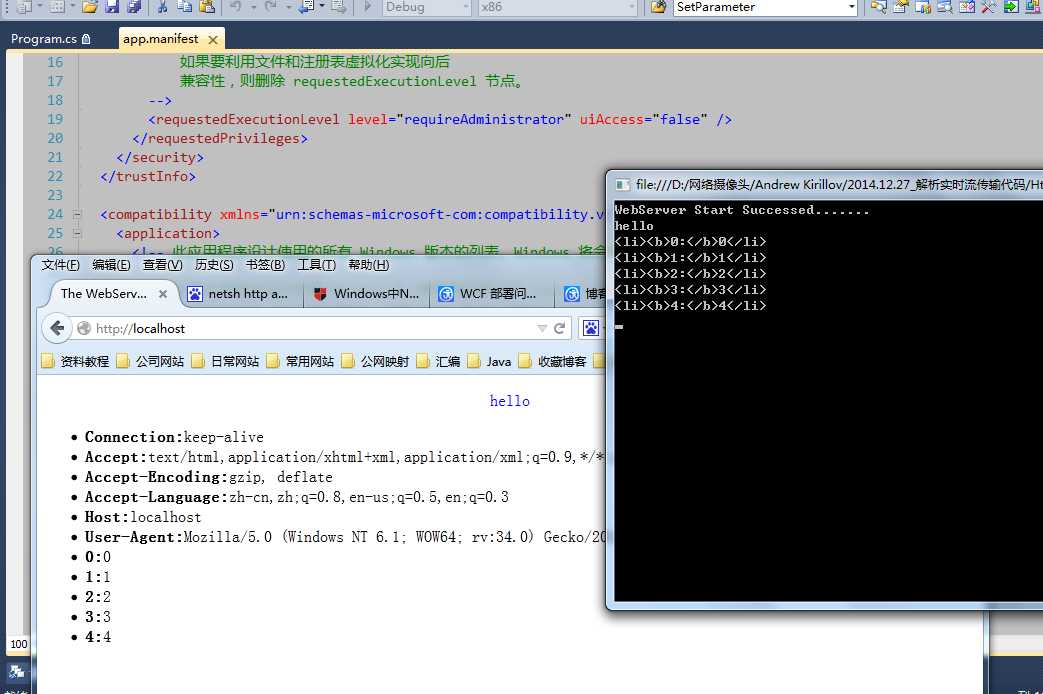Switch to the WCF 部署问... browser tab
1043x694 pixels.
point(491,293)
